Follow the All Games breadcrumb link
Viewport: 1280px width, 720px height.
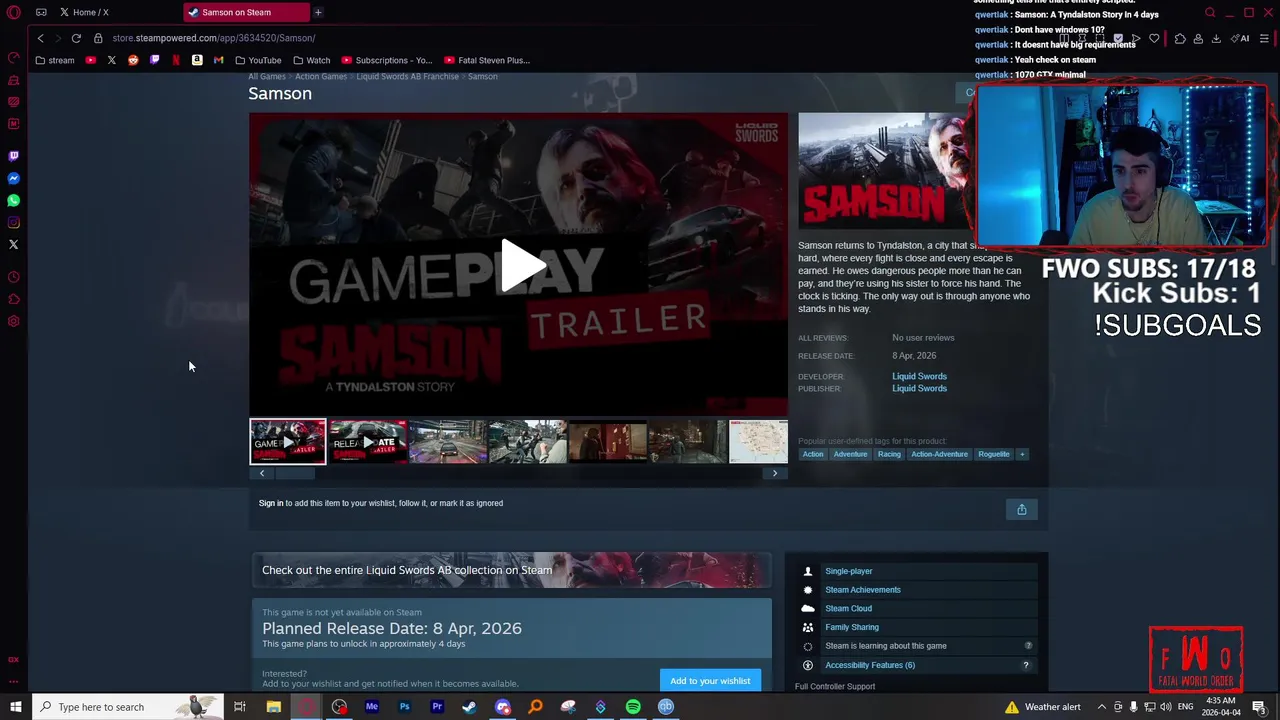coord(267,77)
